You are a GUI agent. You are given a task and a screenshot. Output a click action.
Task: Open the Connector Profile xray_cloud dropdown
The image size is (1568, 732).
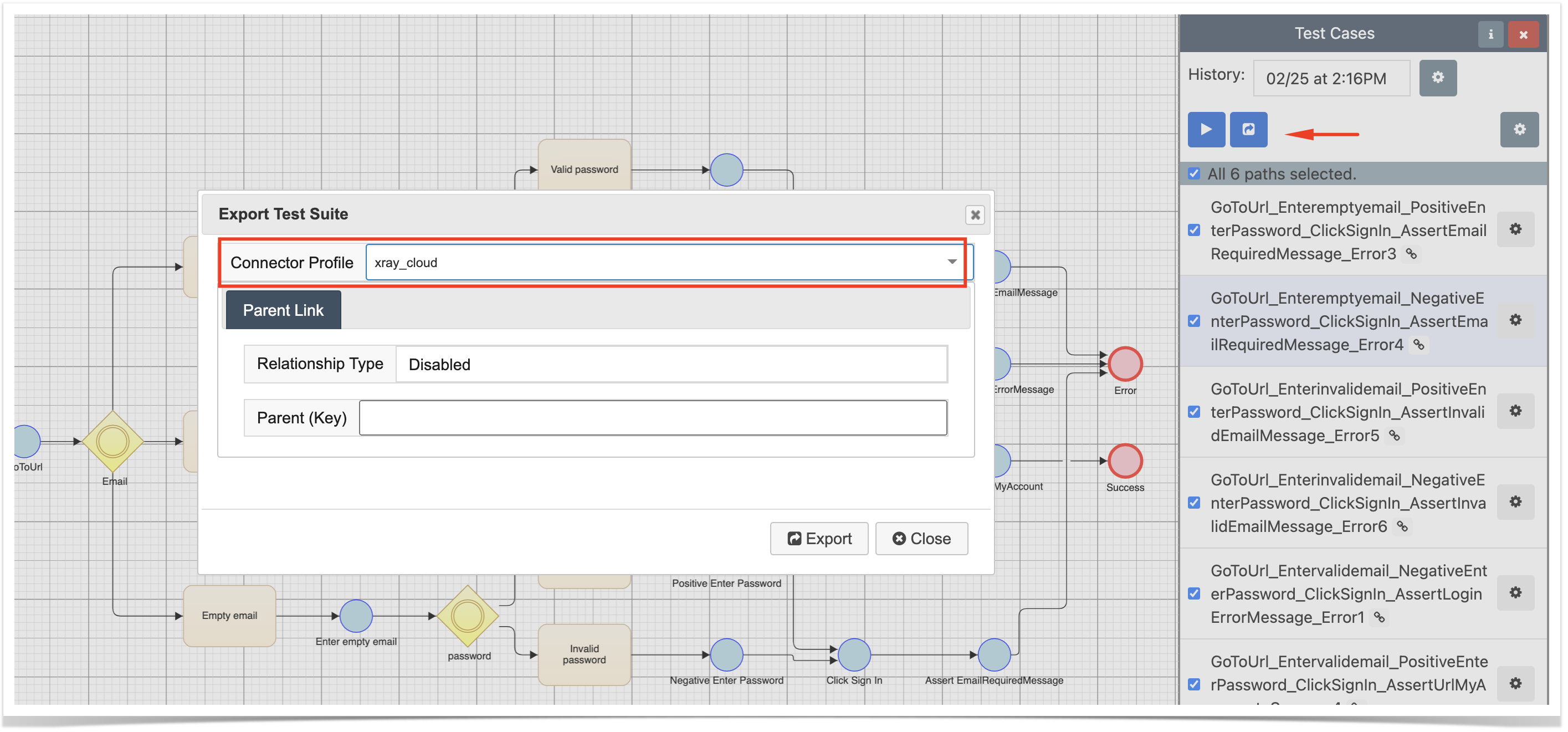pos(668,263)
